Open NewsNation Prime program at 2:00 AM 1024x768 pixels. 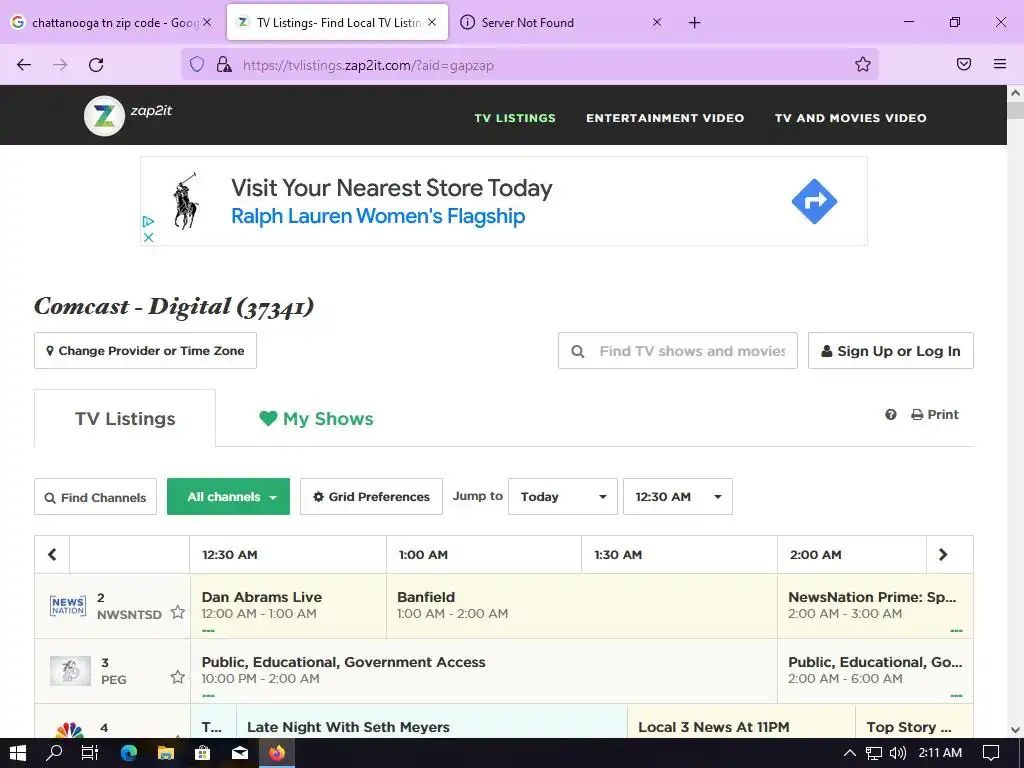[x=875, y=606]
